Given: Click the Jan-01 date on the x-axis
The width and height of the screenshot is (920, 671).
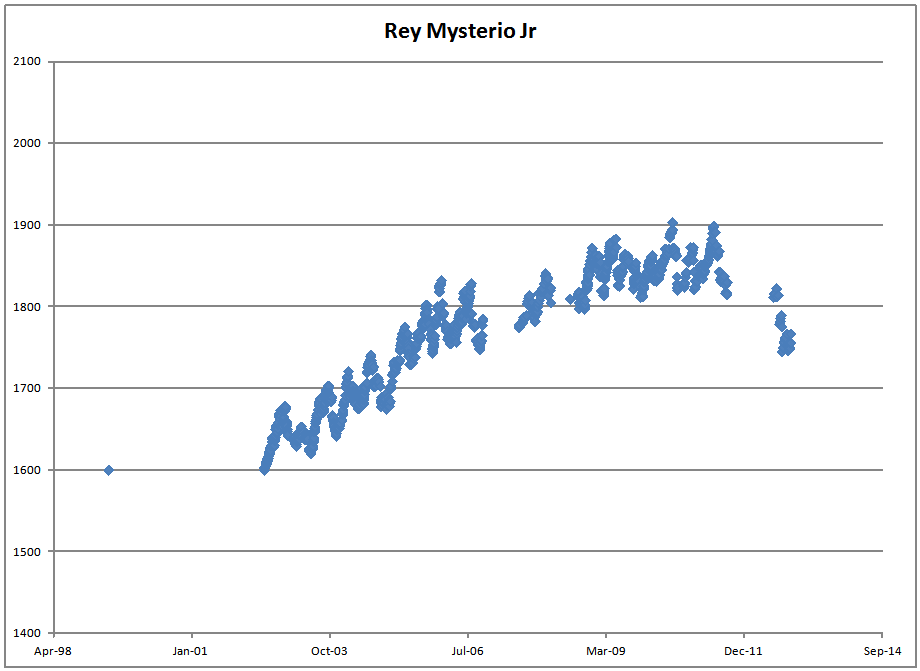Looking at the screenshot, I should pos(191,650).
